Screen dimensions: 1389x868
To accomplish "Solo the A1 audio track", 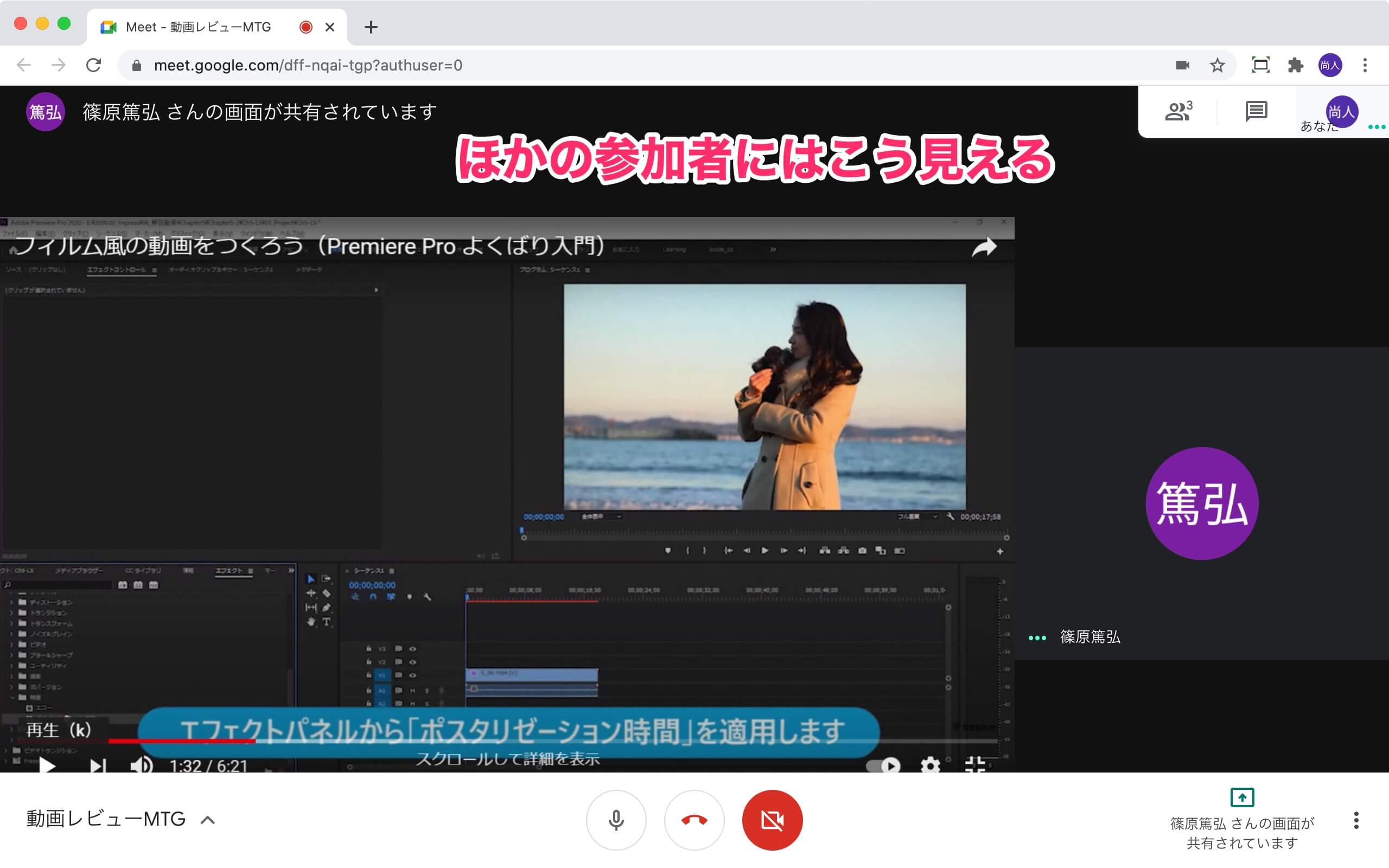I will (x=426, y=690).
